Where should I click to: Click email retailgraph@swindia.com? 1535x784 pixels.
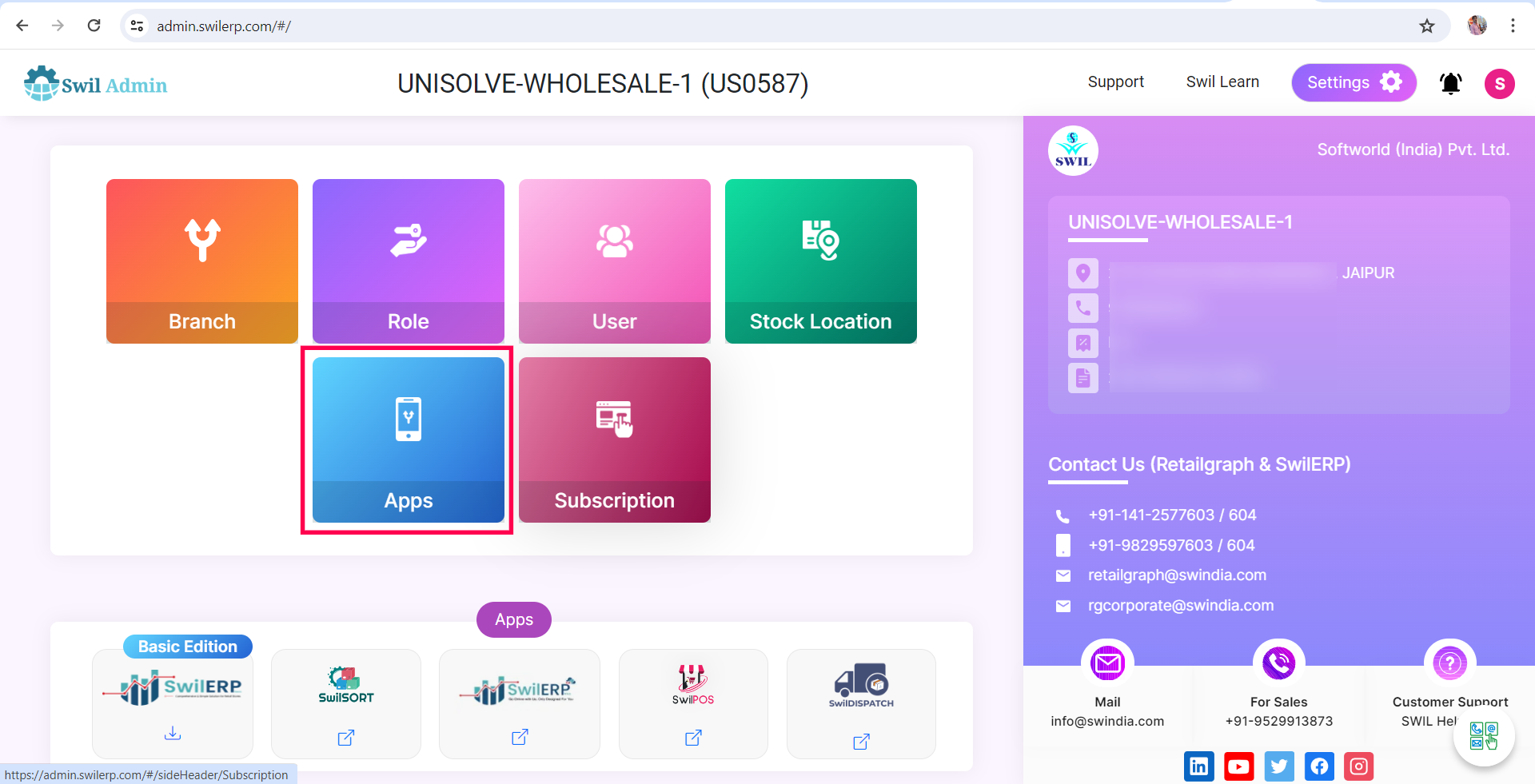pos(1177,575)
